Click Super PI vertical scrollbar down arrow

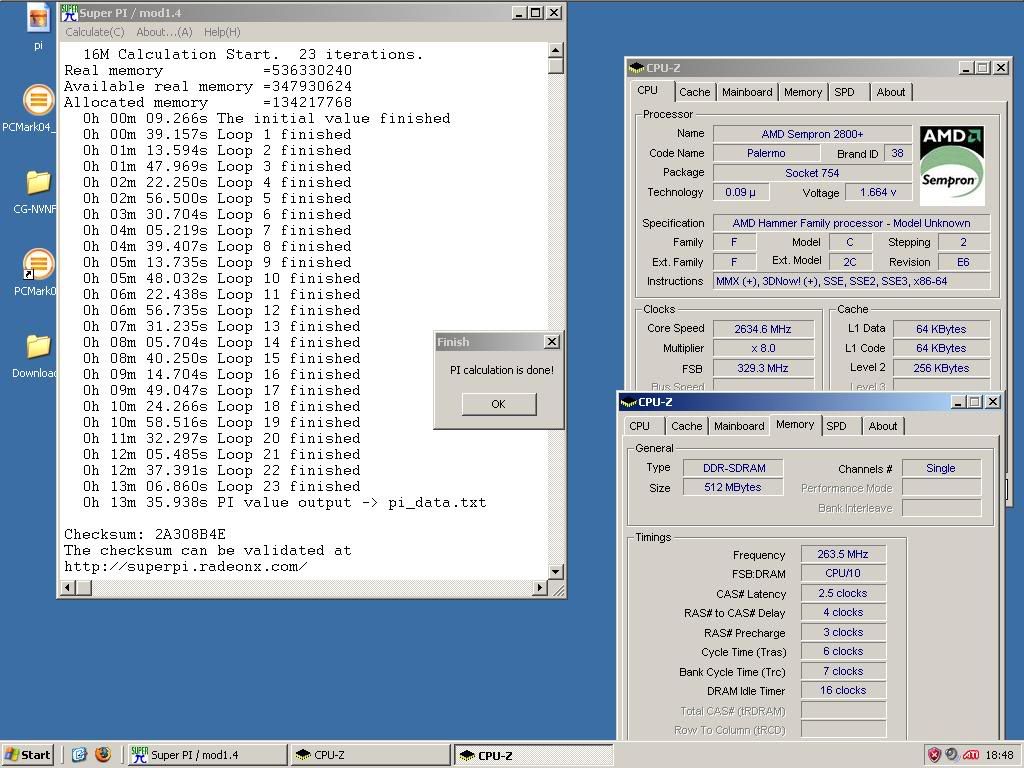[x=555, y=571]
